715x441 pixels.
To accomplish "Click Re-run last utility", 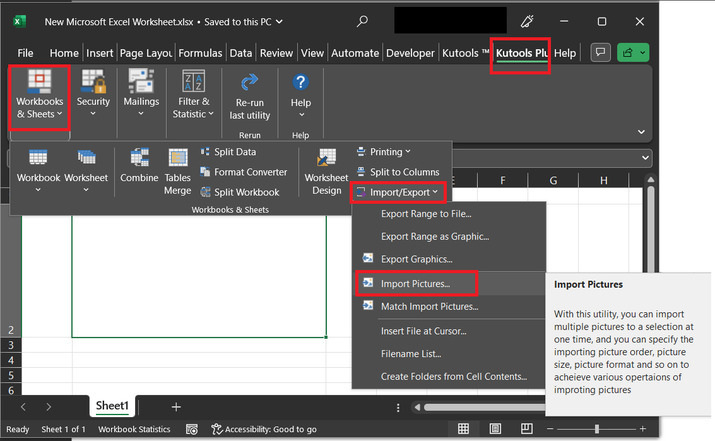I will [249, 98].
